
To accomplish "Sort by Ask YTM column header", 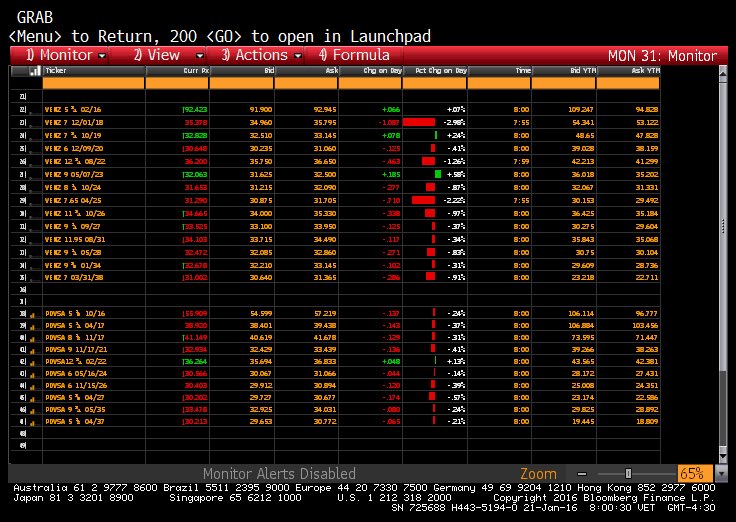I will pyautogui.click(x=628, y=70).
